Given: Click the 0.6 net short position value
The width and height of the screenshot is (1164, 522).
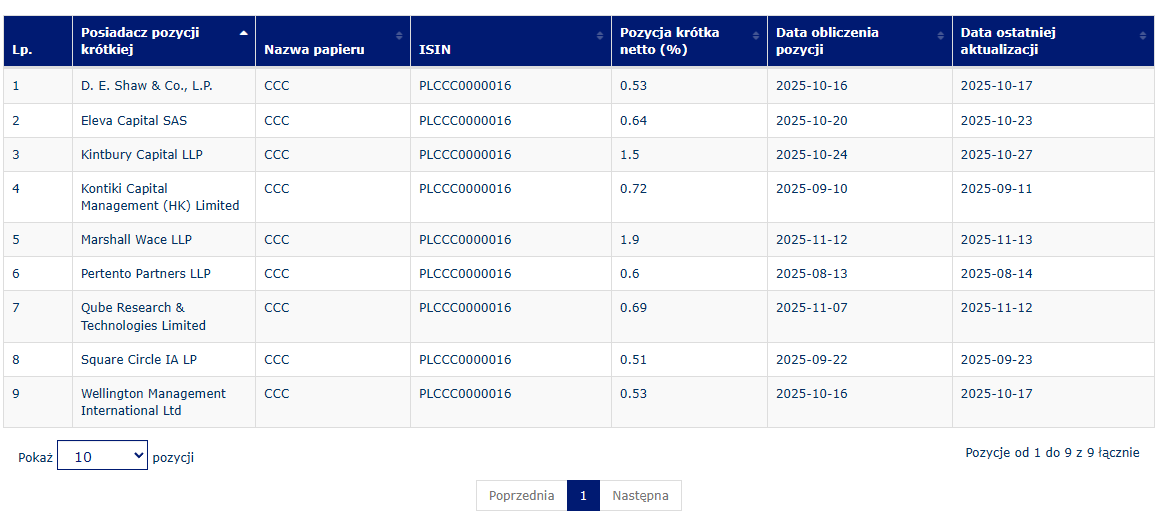Looking at the screenshot, I should coord(630,274).
